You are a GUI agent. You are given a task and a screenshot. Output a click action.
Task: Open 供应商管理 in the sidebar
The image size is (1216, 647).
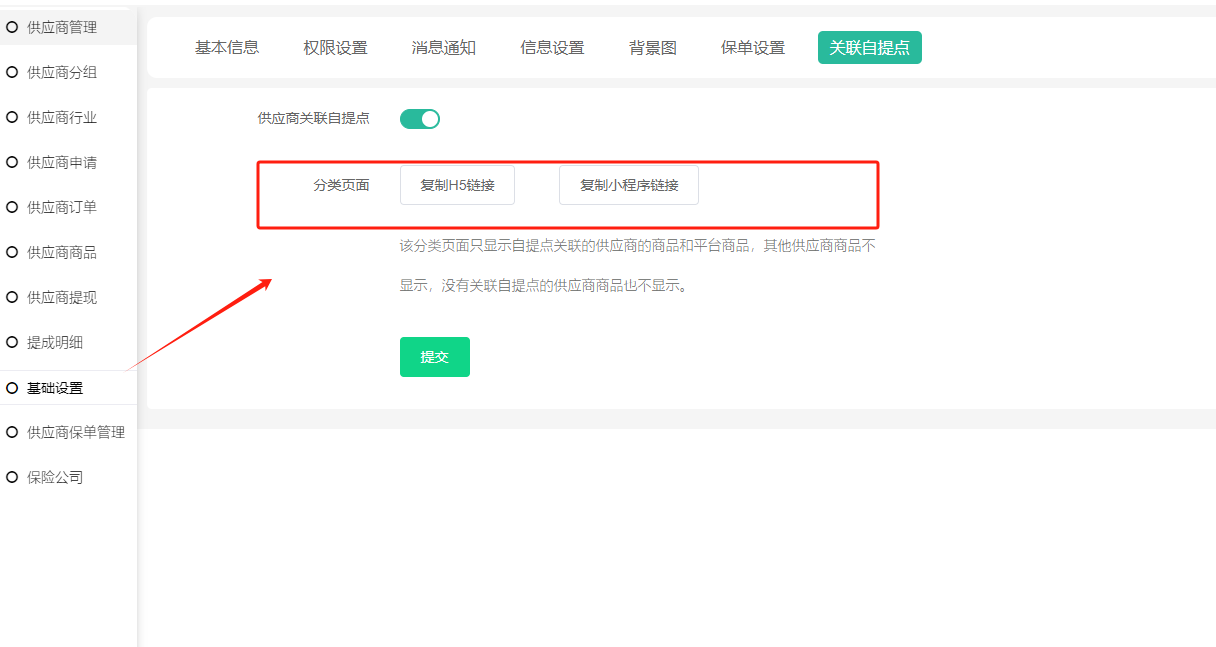61,27
